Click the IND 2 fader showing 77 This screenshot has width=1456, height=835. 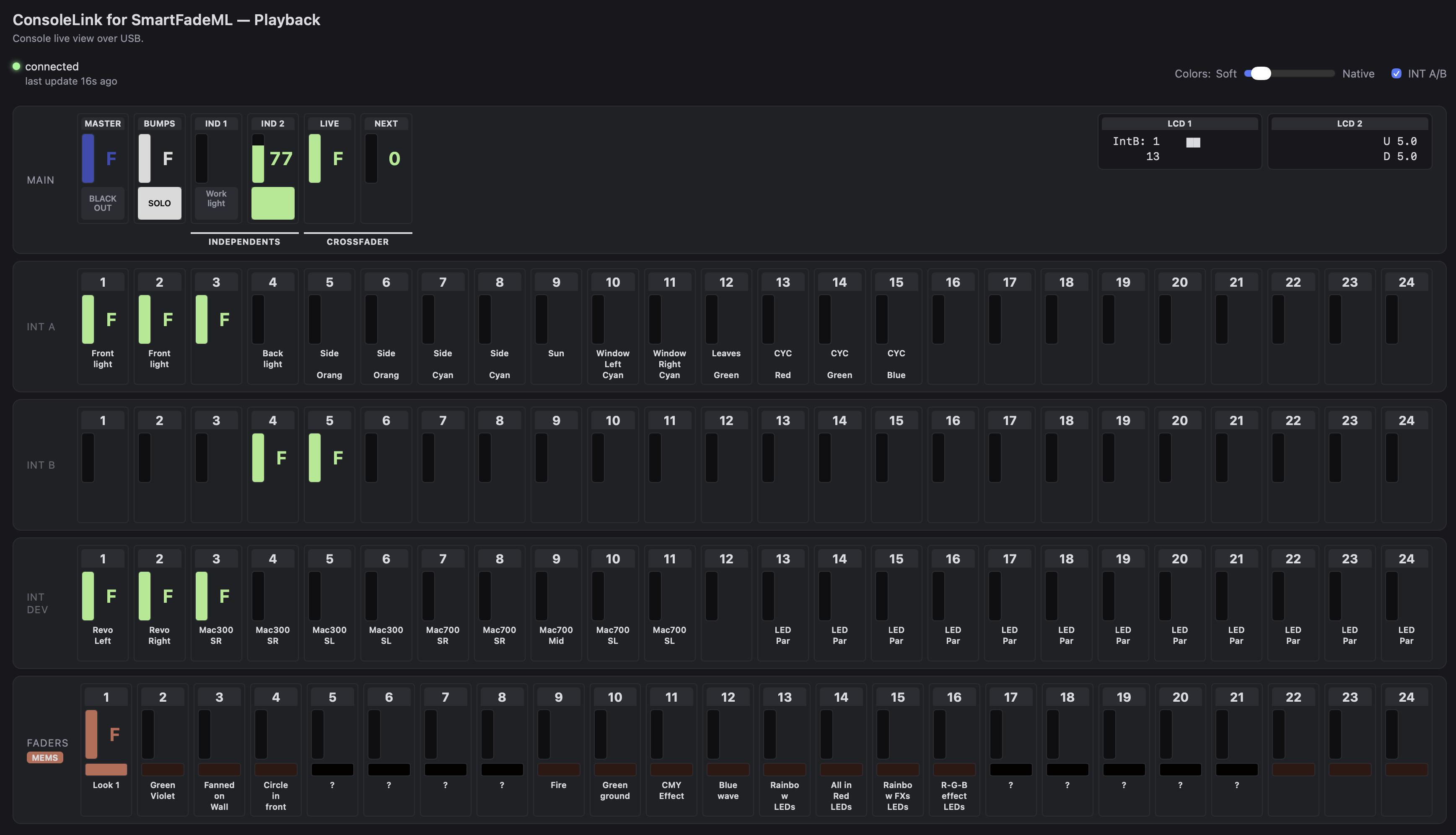click(x=258, y=158)
